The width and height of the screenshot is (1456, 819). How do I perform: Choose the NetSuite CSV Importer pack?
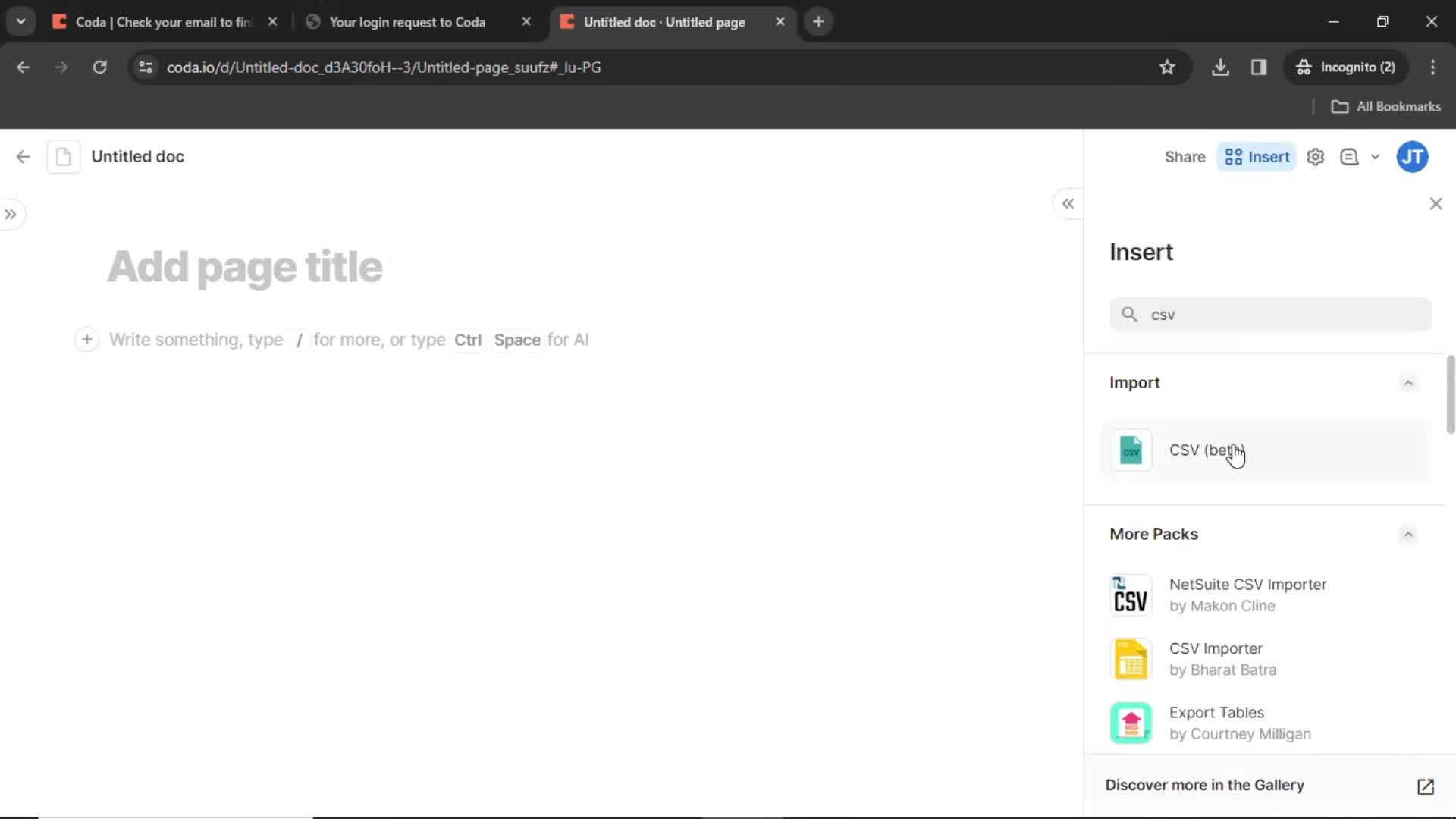point(1266,595)
